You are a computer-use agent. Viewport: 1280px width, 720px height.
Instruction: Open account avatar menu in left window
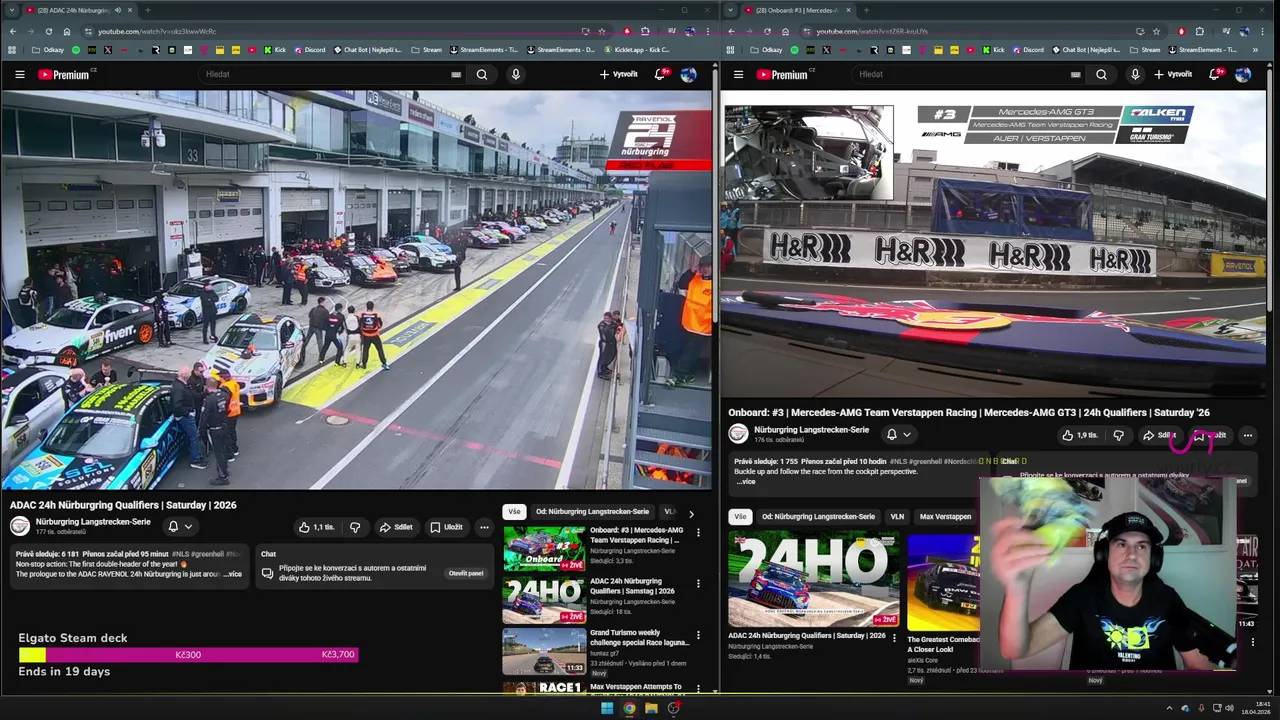(x=688, y=74)
